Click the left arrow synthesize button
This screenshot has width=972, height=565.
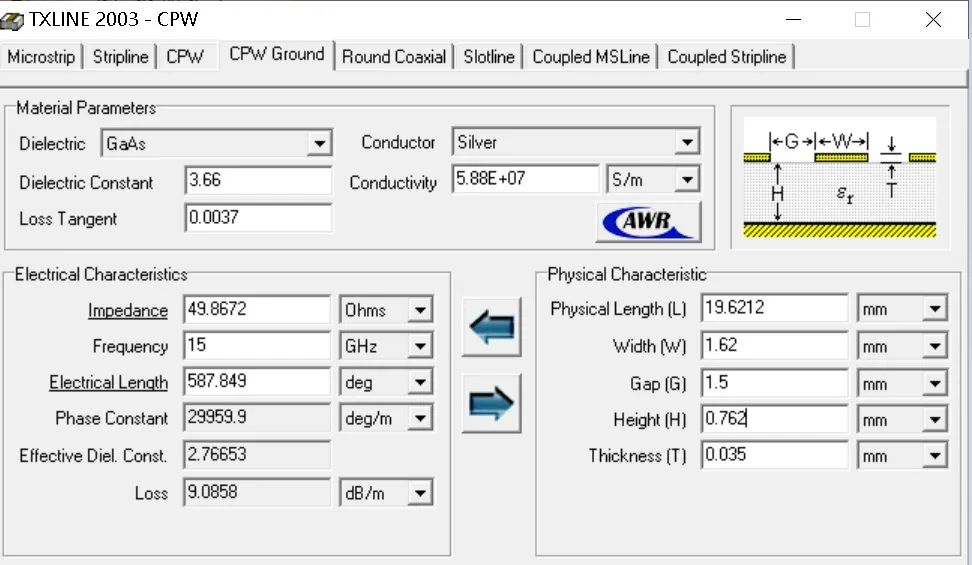coord(492,327)
